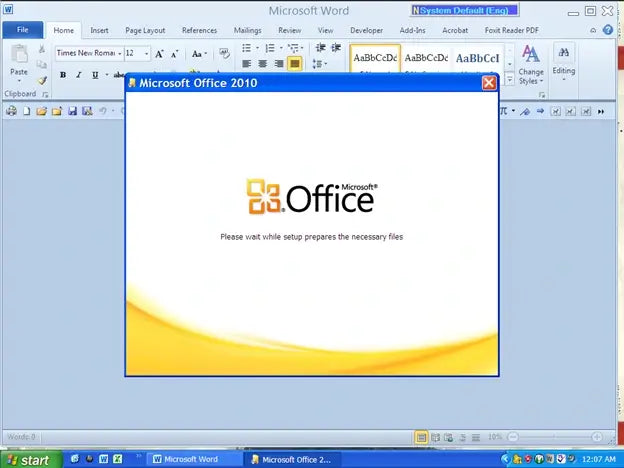Open the font size dropdown showing 12

tap(146, 54)
